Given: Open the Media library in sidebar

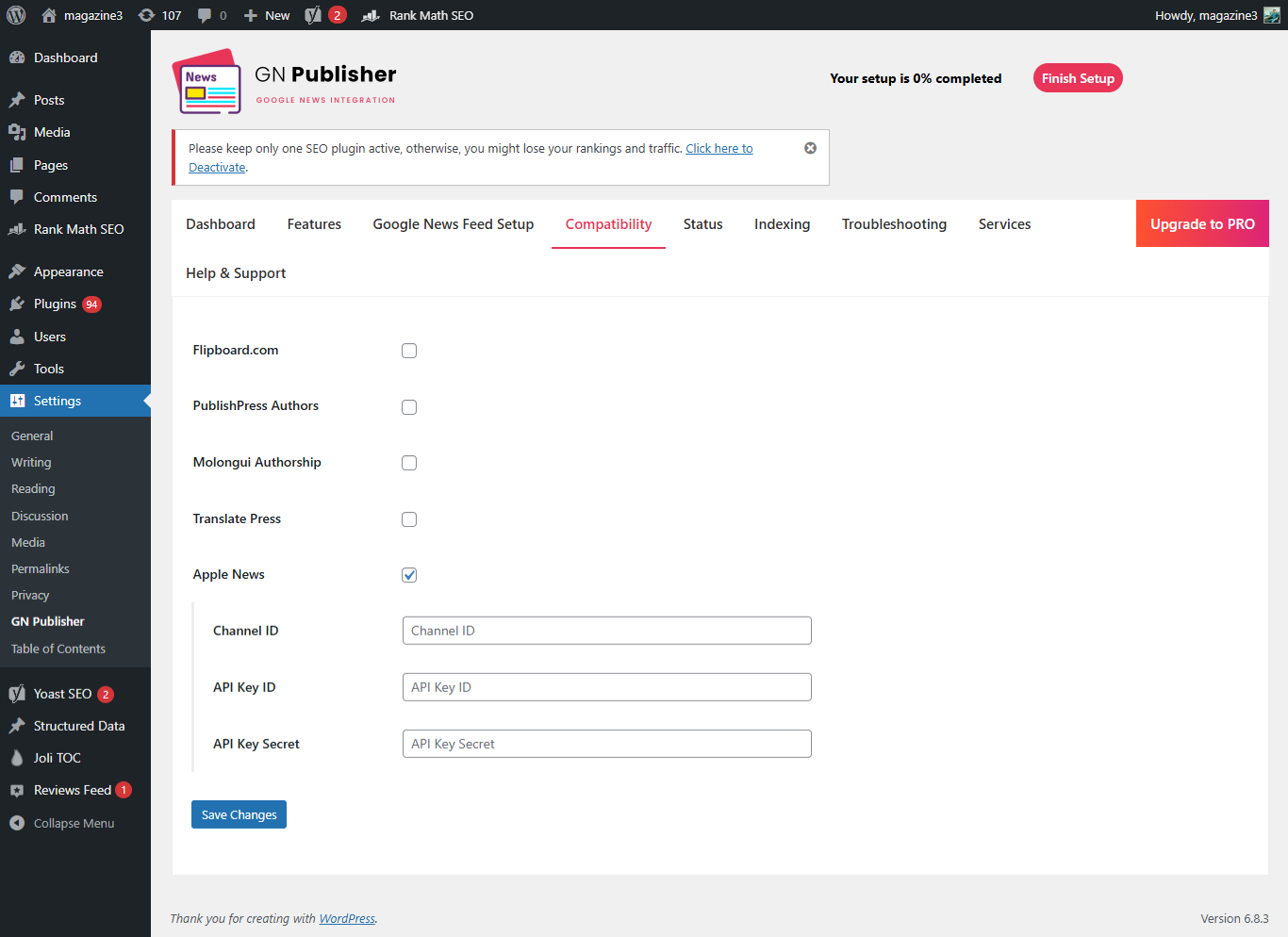Looking at the screenshot, I should coord(75,132).
